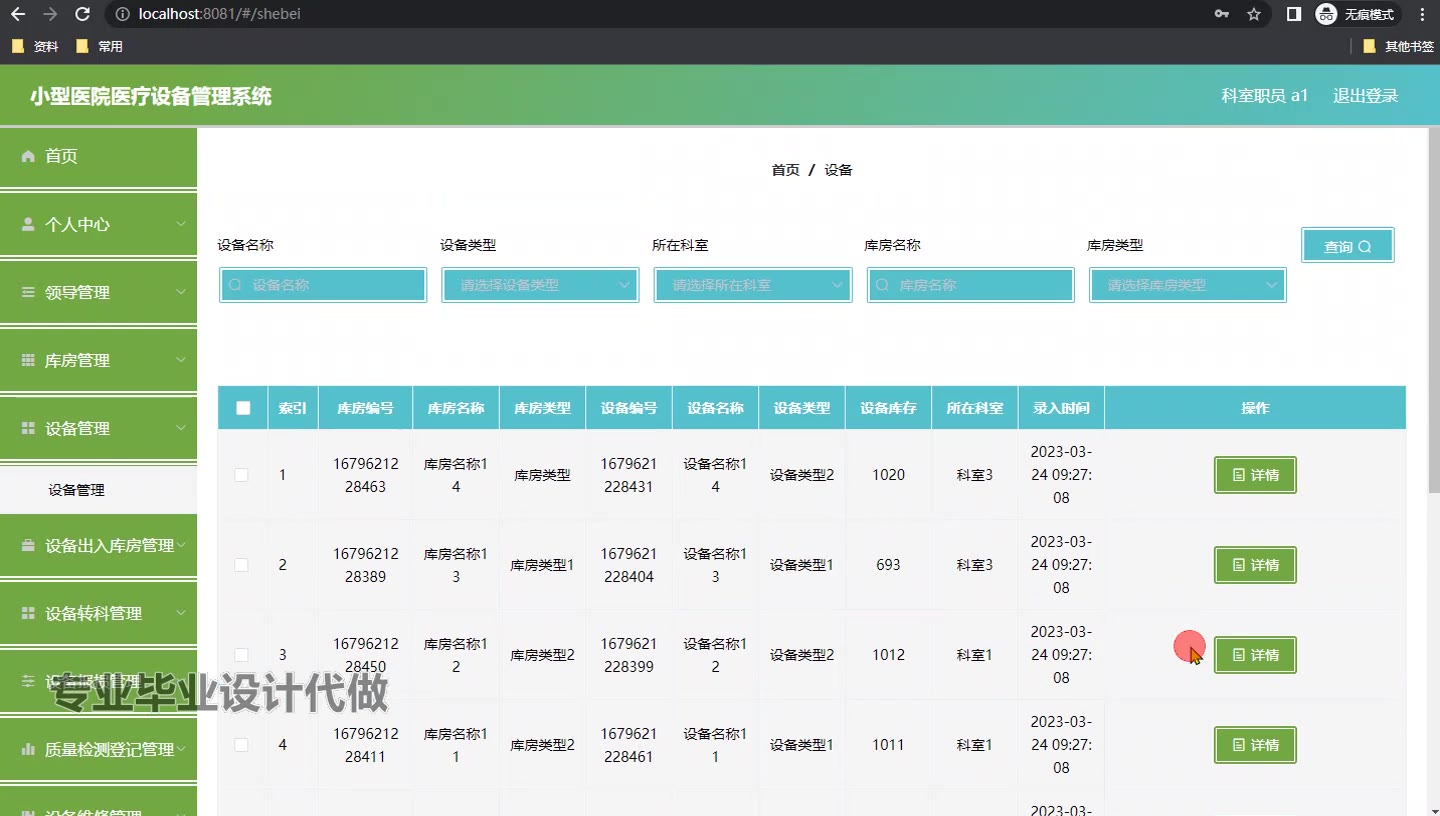Click the person icon beside 个人中心
Screen dimensions: 1440x816
[x=28, y=224]
